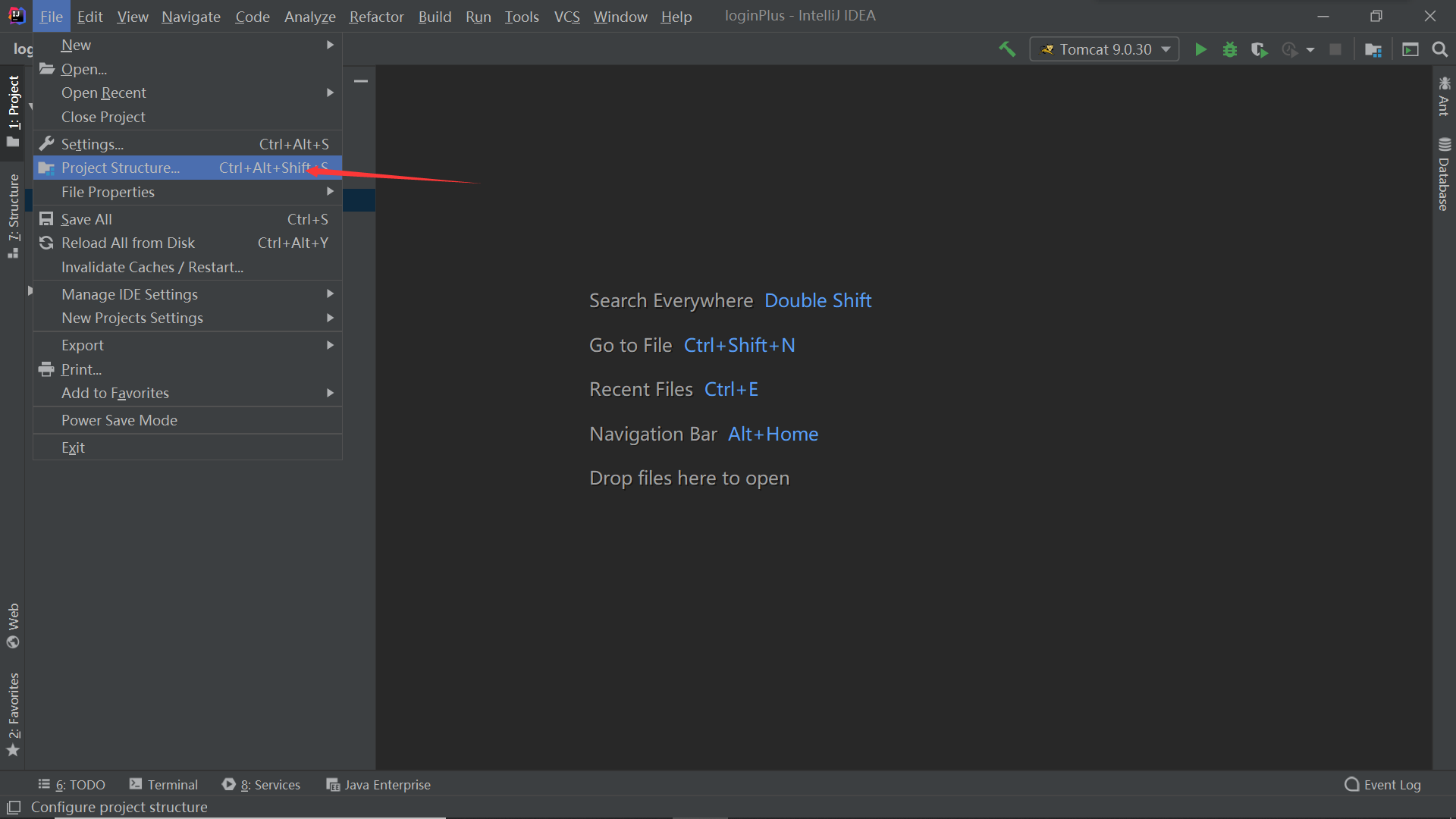Screen dimensions: 1456x819
Task: Open Tomcat 9.0.30 run configuration dropdown
Action: click(1104, 50)
